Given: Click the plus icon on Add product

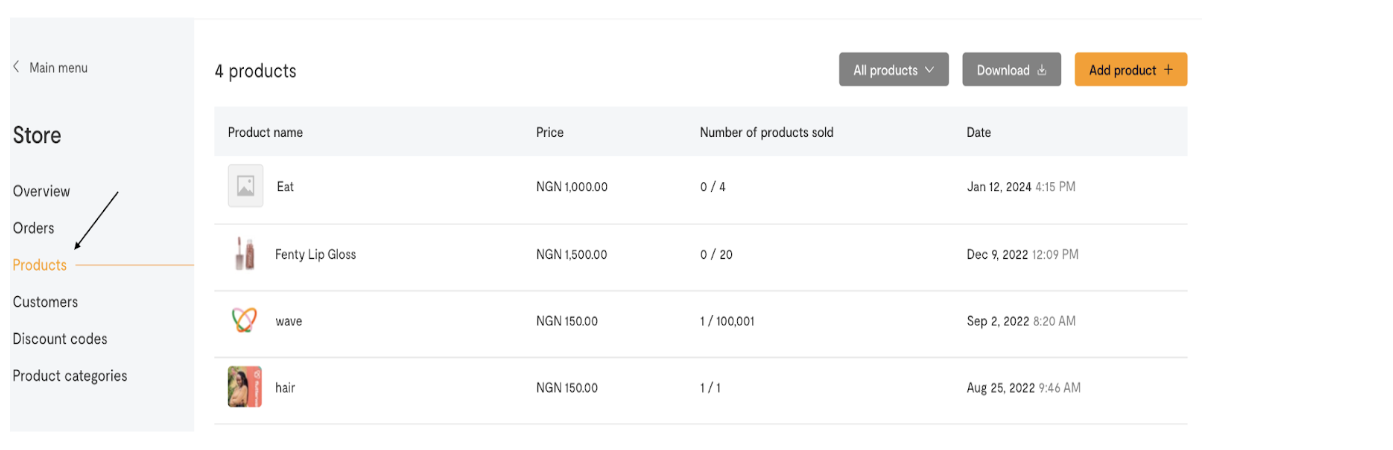Looking at the screenshot, I should click(1168, 70).
